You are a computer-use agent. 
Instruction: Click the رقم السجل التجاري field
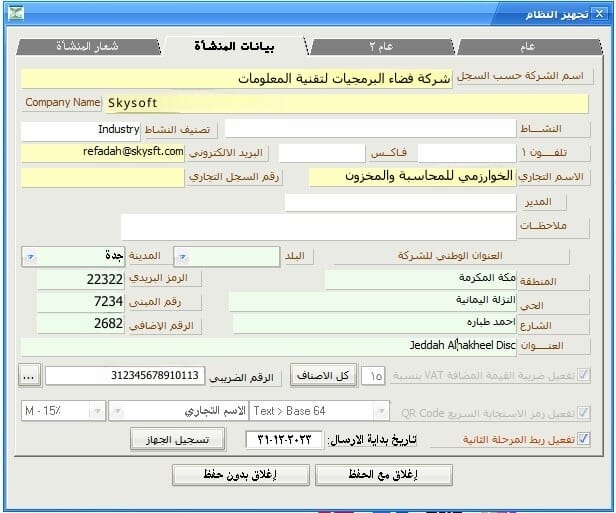[103, 177]
